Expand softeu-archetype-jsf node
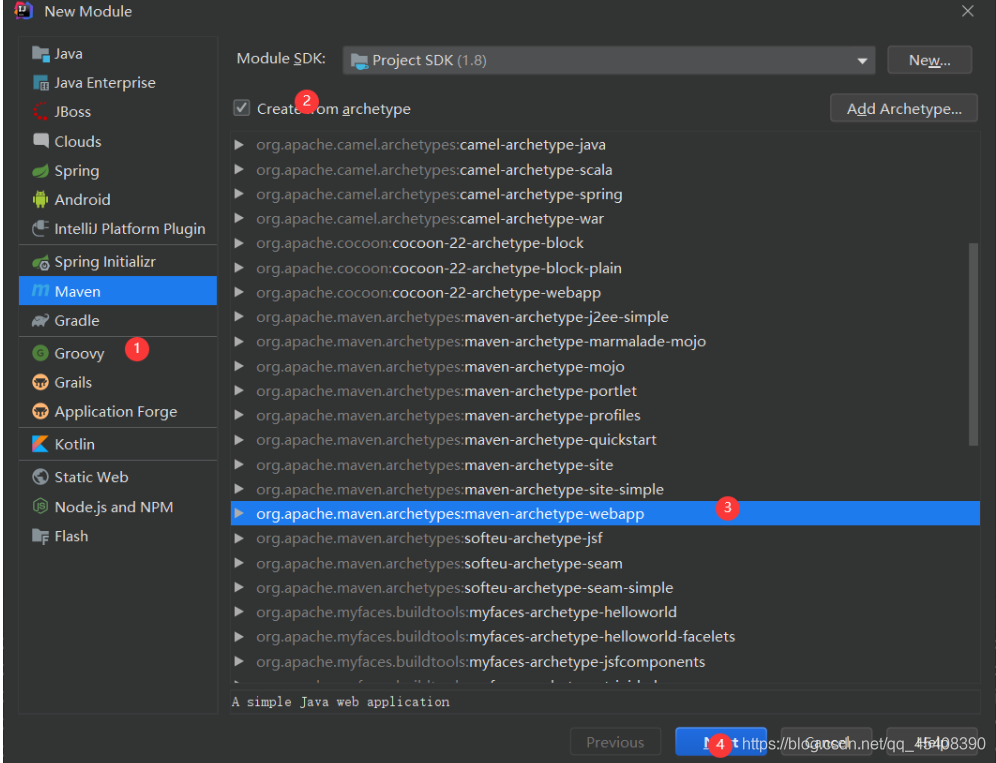The height and width of the screenshot is (763, 996). click(x=239, y=538)
